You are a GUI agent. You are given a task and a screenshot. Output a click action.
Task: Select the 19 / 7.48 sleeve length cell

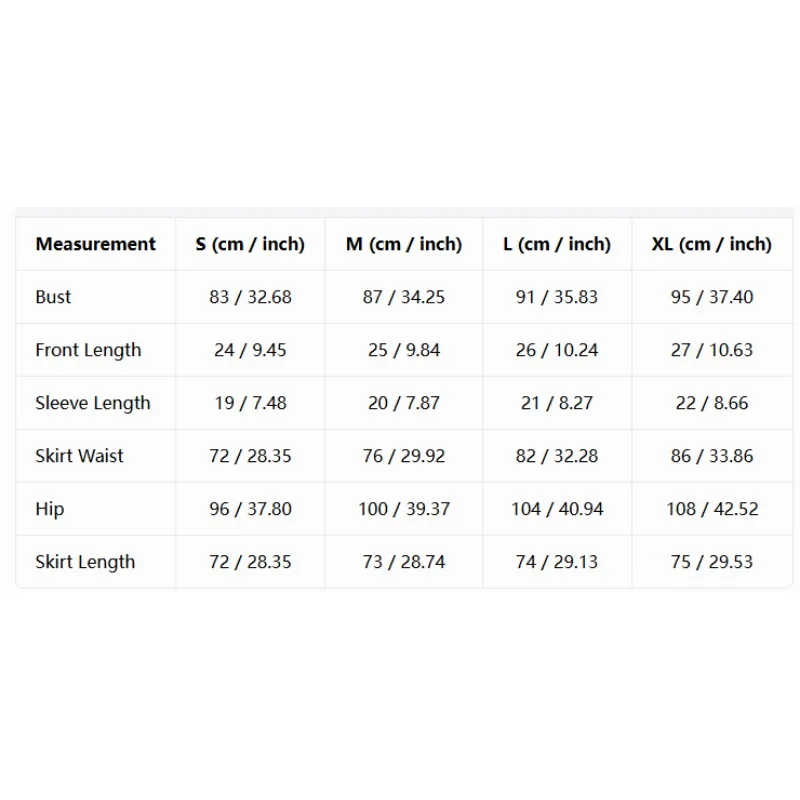pyautogui.click(x=250, y=403)
